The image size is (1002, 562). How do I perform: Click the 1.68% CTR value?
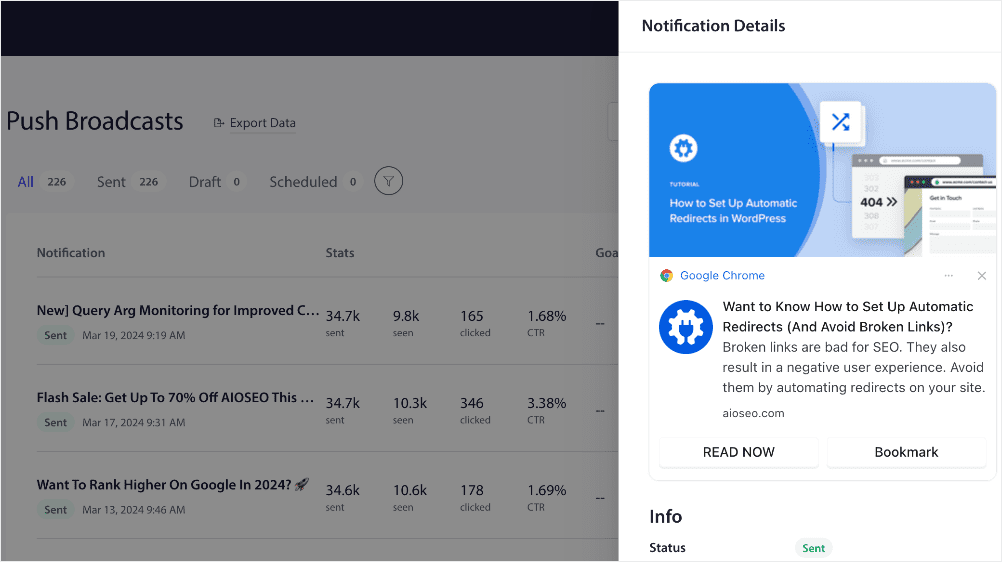[546, 316]
